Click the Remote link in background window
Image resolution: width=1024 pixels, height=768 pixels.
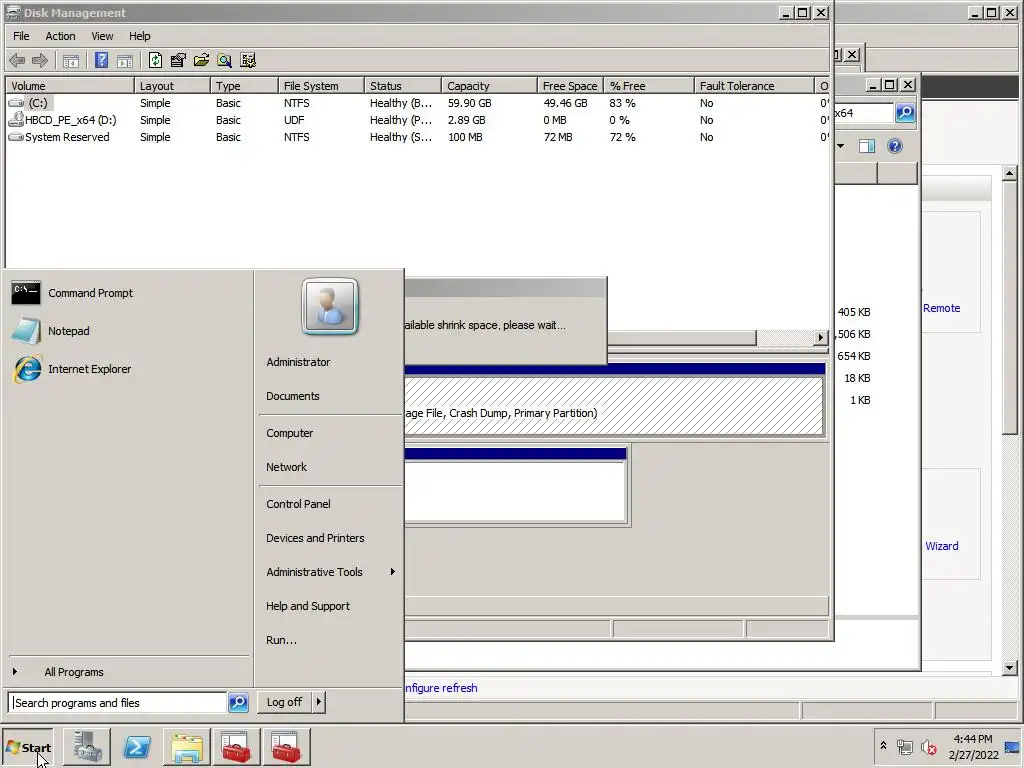(941, 308)
